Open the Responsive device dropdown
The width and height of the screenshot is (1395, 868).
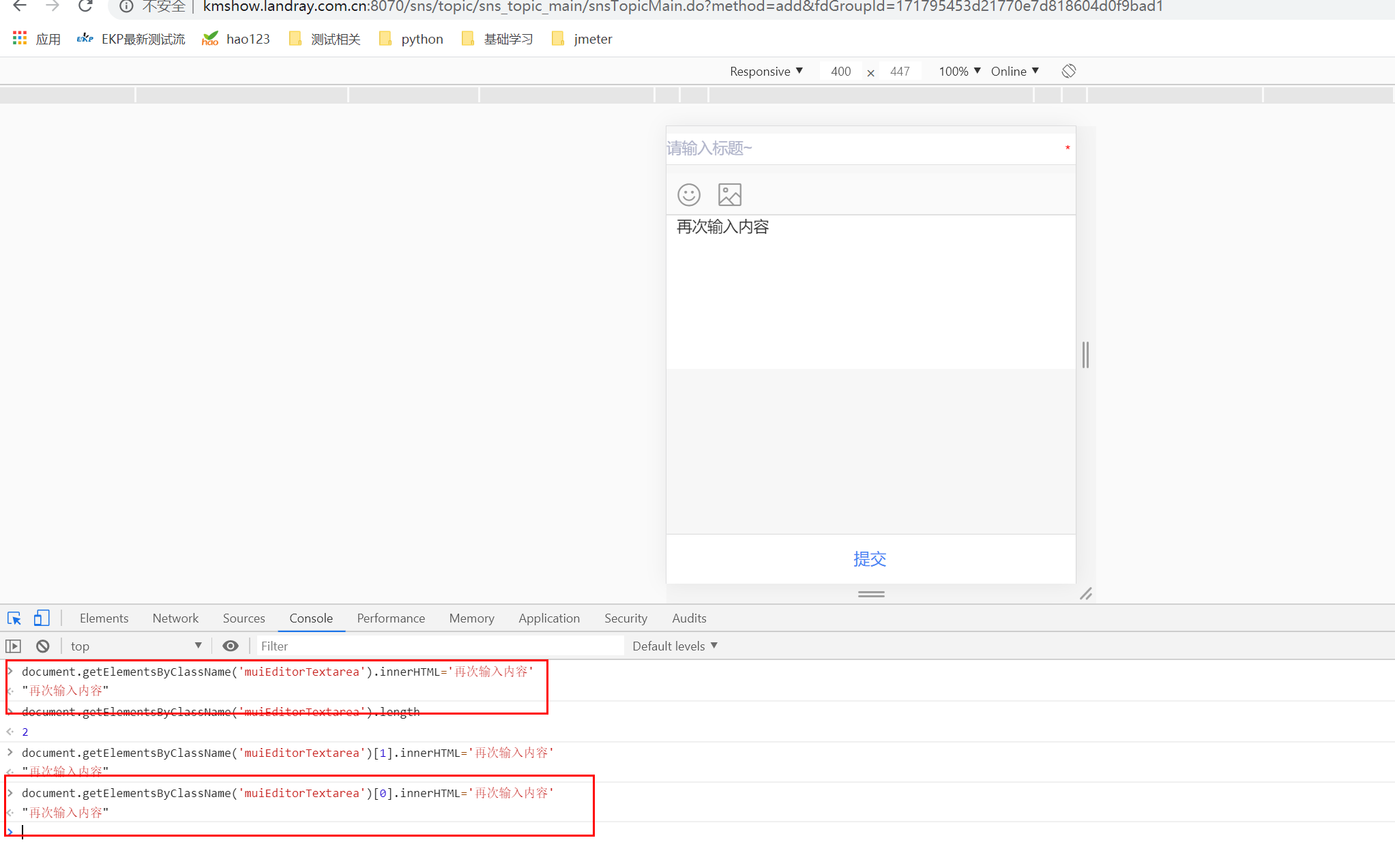pos(766,71)
